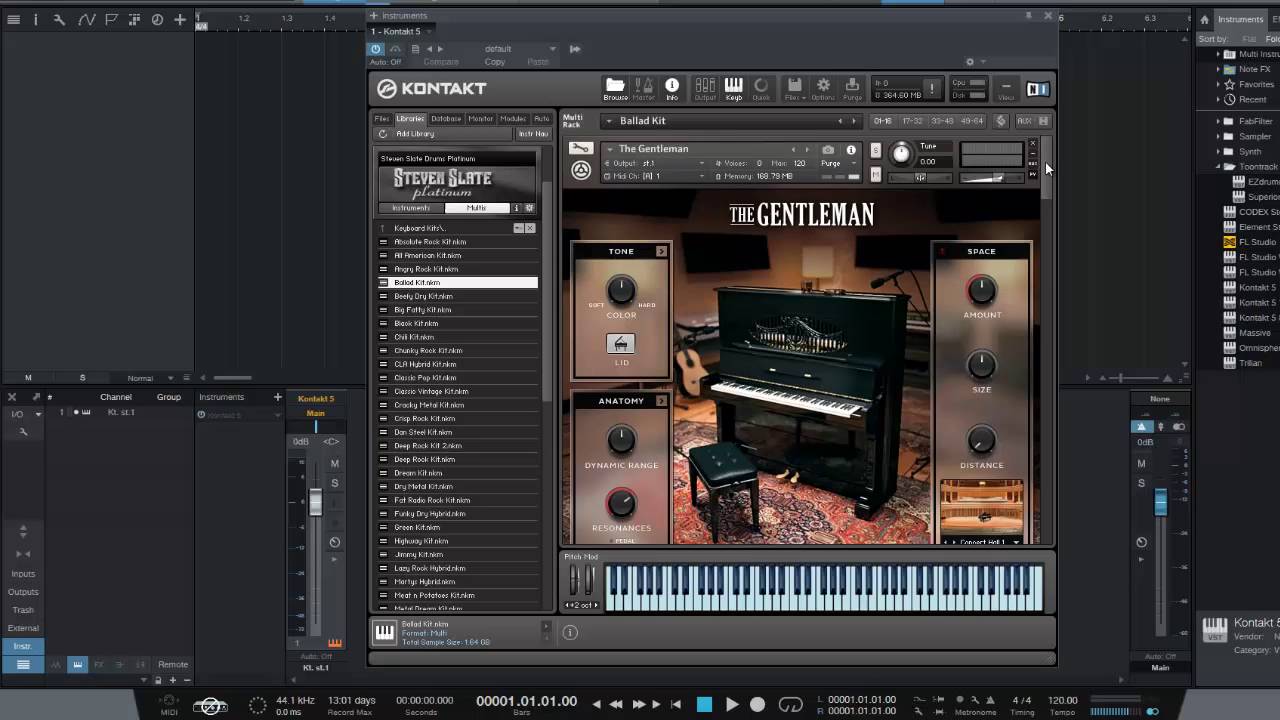This screenshot has width=1280, height=720.
Task: Start recording with the record button
Action: coord(758,705)
